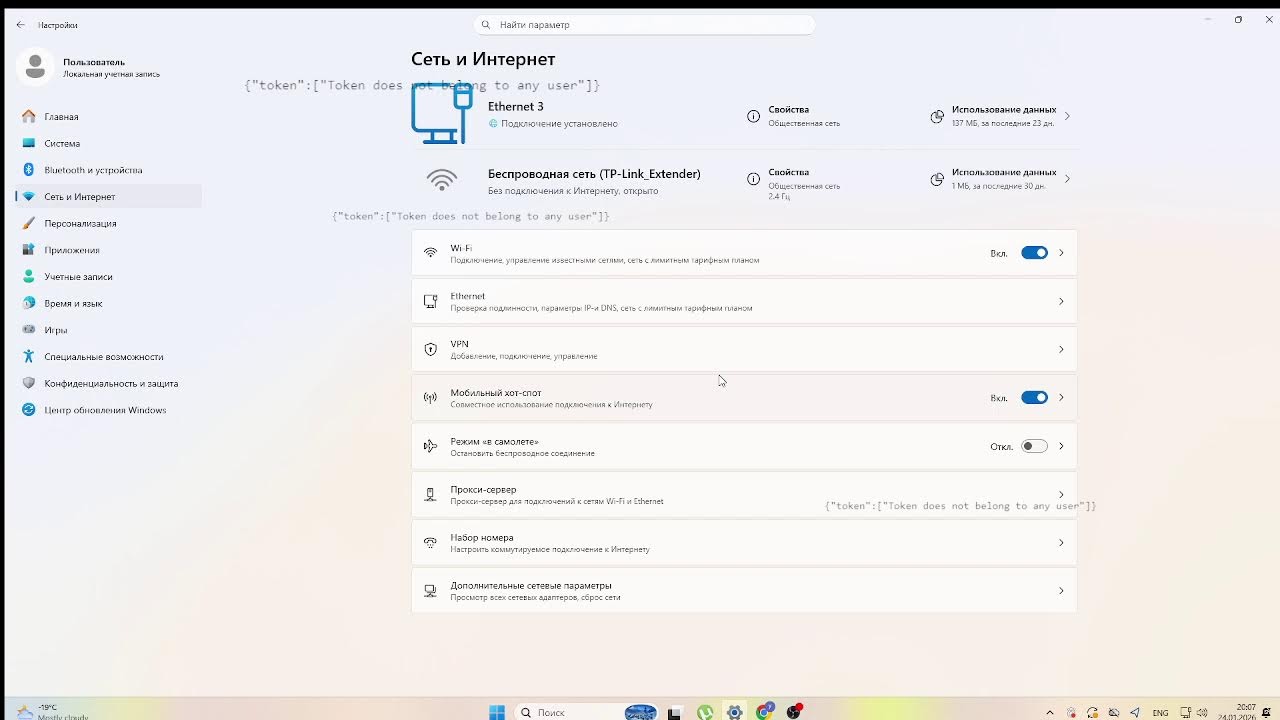
Task: Open the Приложения icon in sidebar
Action: point(29,250)
